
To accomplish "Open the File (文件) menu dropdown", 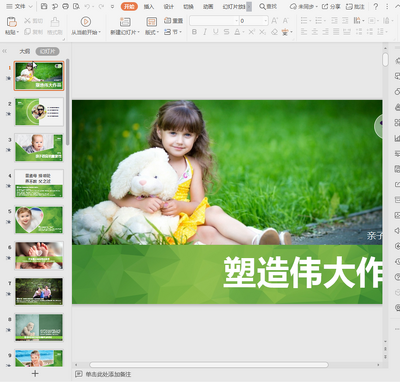I will (x=20, y=6).
